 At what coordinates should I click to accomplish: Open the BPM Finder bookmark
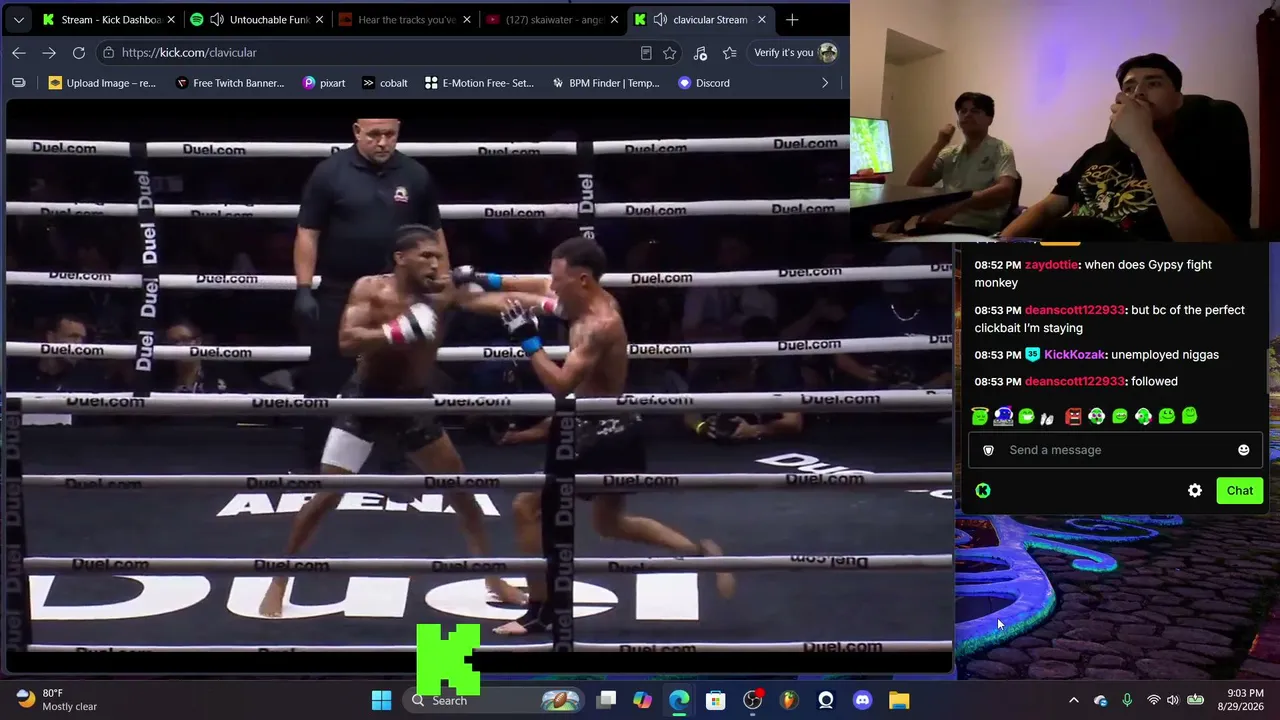click(x=607, y=83)
